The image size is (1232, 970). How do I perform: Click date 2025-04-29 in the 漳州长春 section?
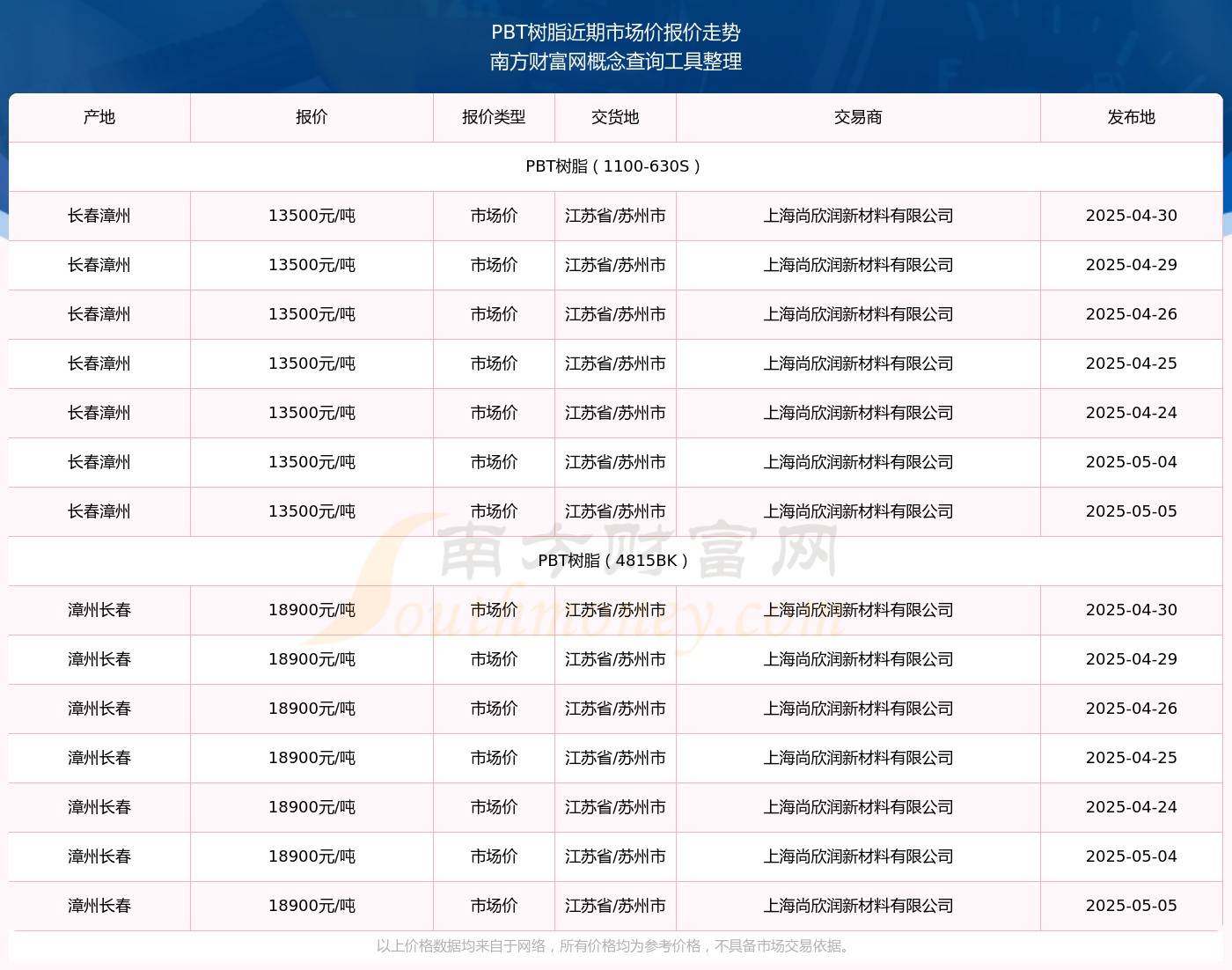point(1131,659)
